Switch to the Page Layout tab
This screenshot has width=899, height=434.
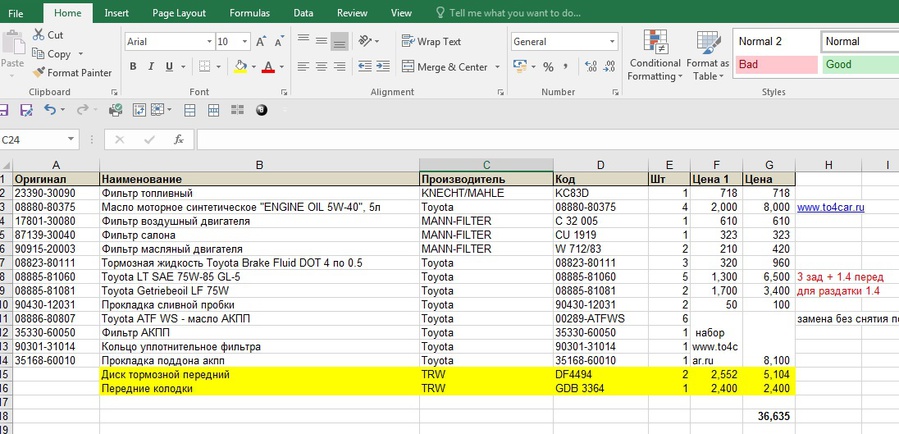pyautogui.click(x=178, y=13)
